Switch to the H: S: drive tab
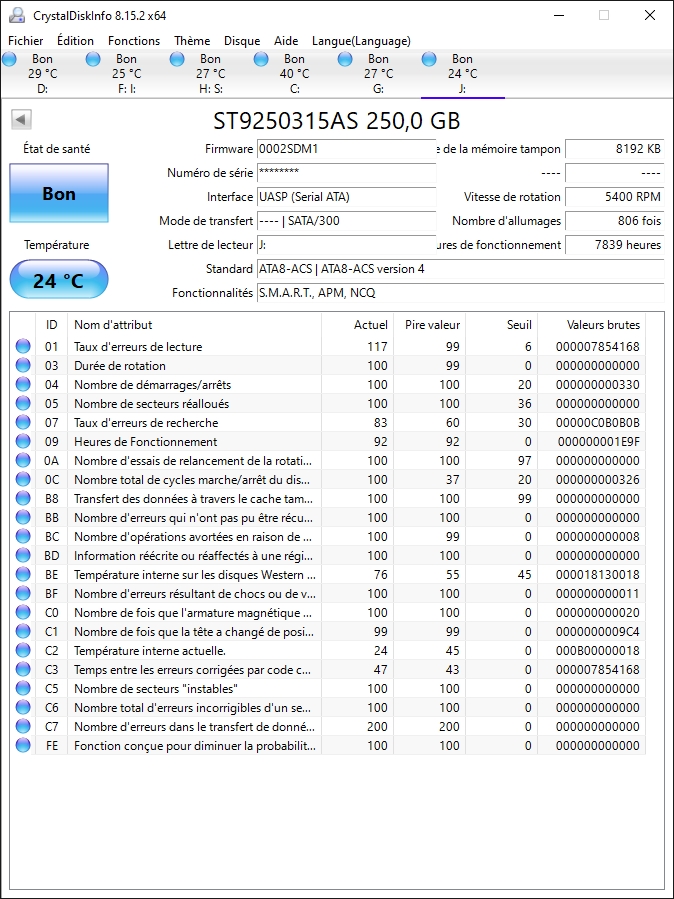Image resolution: width=674 pixels, height=899 pixels. tap(210, 74)
